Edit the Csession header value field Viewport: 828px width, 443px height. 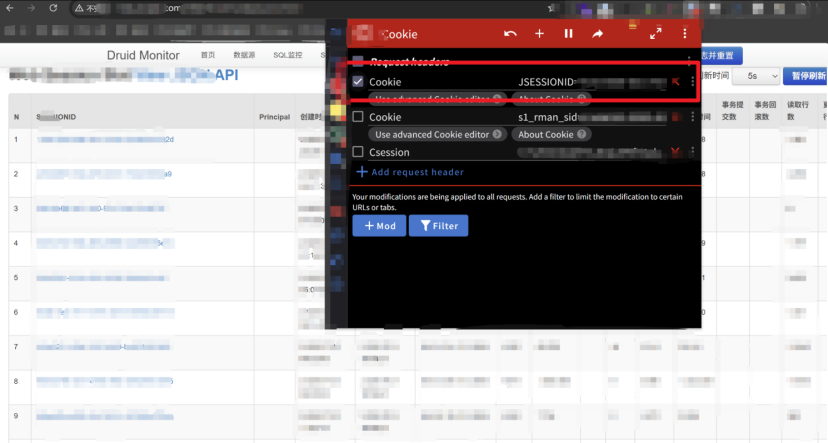tap(592, 152)
